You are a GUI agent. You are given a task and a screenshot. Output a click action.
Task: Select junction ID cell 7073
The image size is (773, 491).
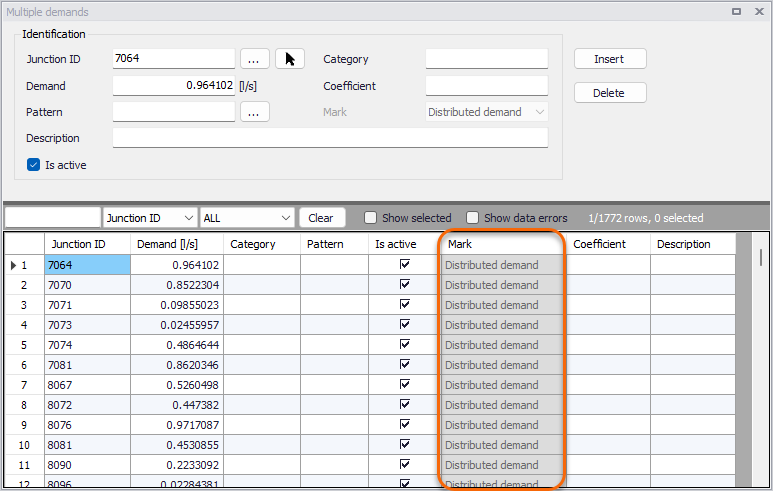[87, 325]
